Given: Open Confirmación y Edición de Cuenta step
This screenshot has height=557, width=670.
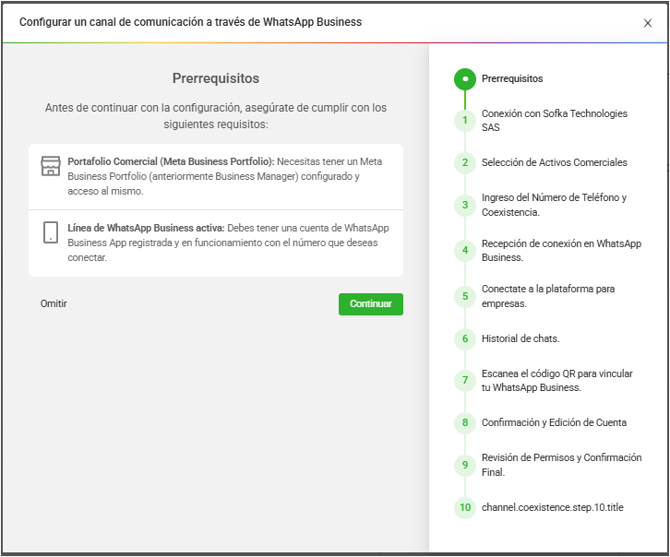Looking at the screenshot, I should coord(554,423).
